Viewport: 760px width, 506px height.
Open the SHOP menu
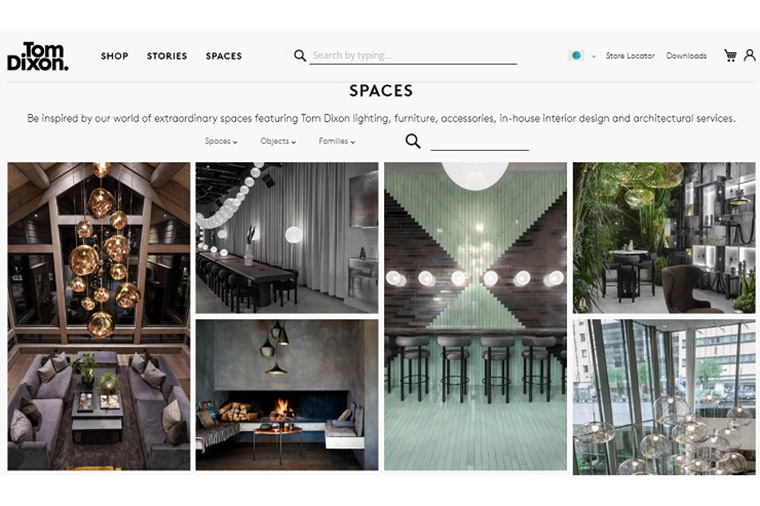(x=115, y=56)
